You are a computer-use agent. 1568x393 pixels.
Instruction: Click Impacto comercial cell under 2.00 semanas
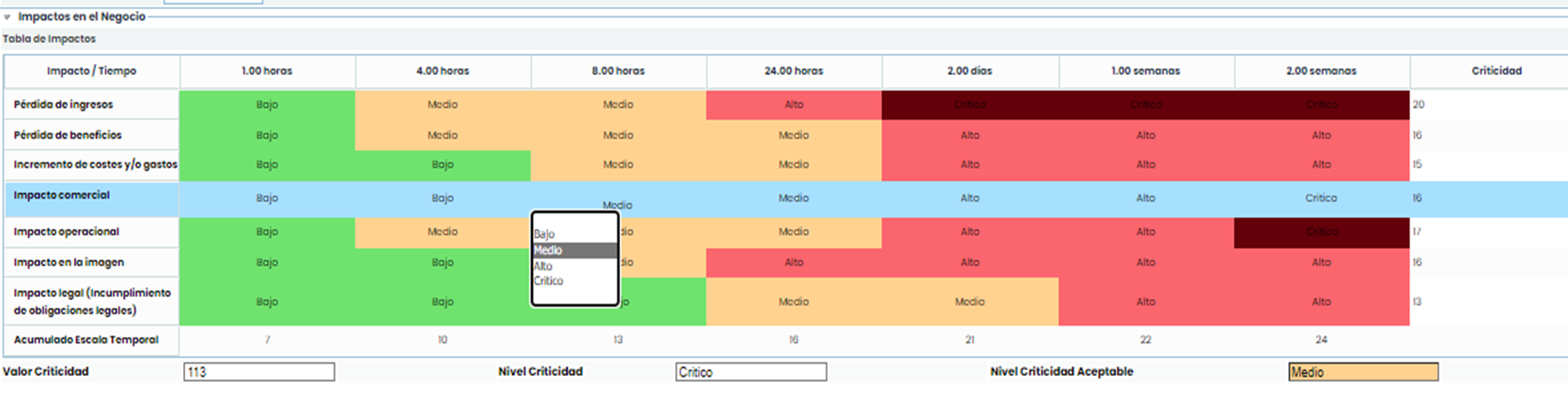(1321, 198)
